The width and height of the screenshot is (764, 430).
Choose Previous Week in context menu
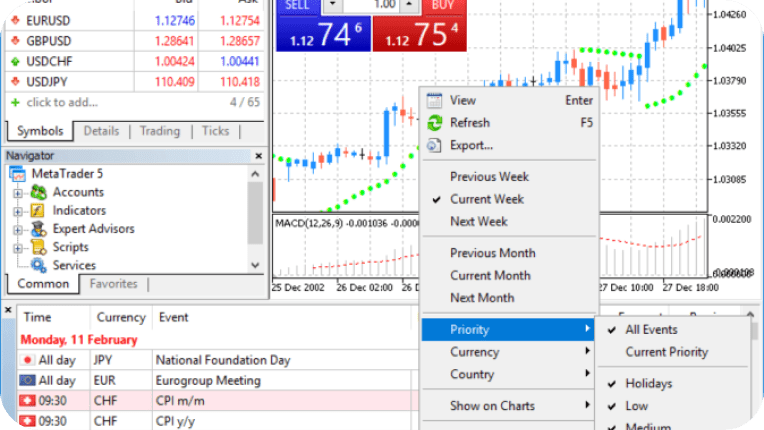509,177
